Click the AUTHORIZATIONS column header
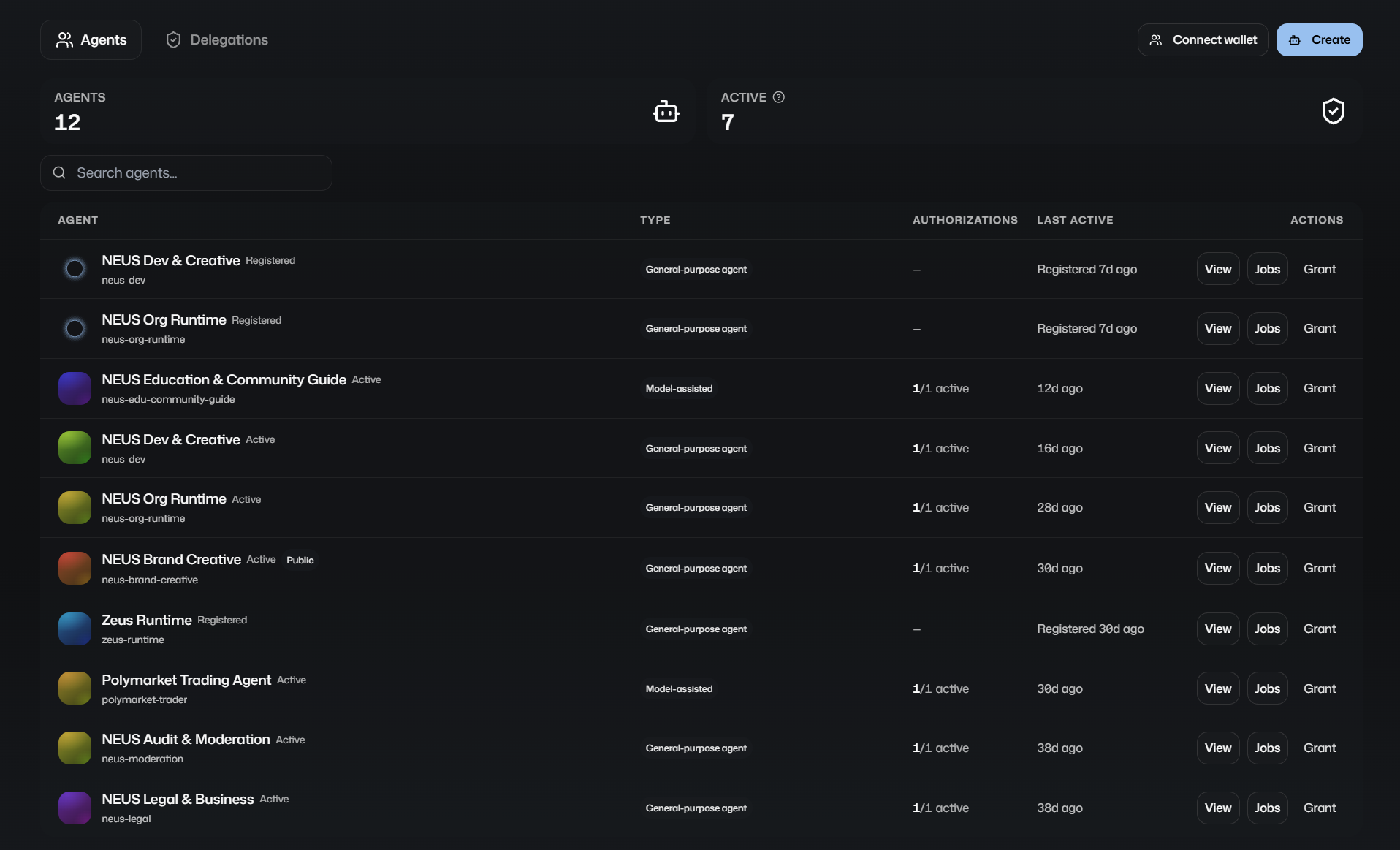1400x850 pixels. (x=965, y=220)
